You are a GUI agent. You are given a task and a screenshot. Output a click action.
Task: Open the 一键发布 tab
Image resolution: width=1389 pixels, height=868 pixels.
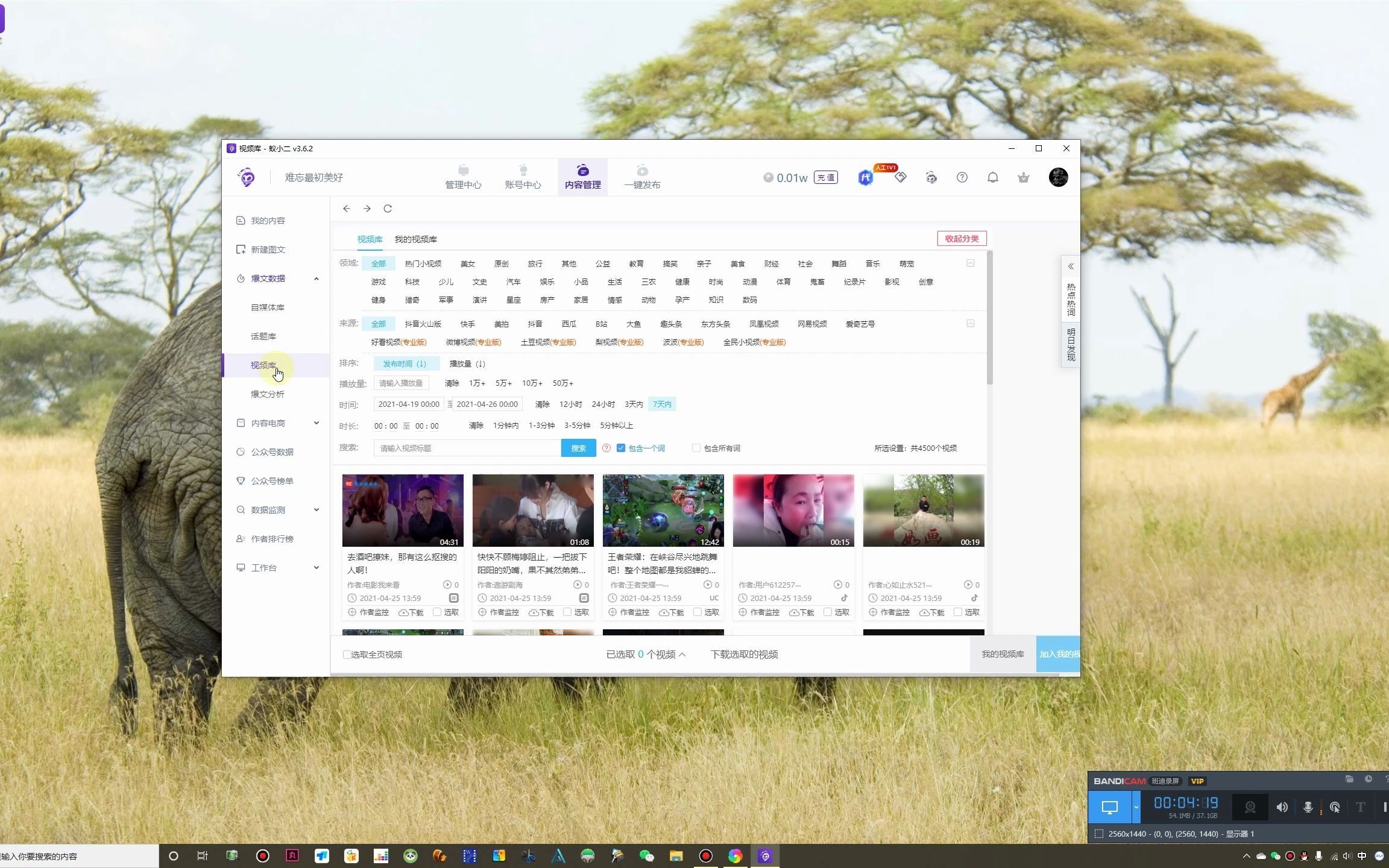coord(642,177)
